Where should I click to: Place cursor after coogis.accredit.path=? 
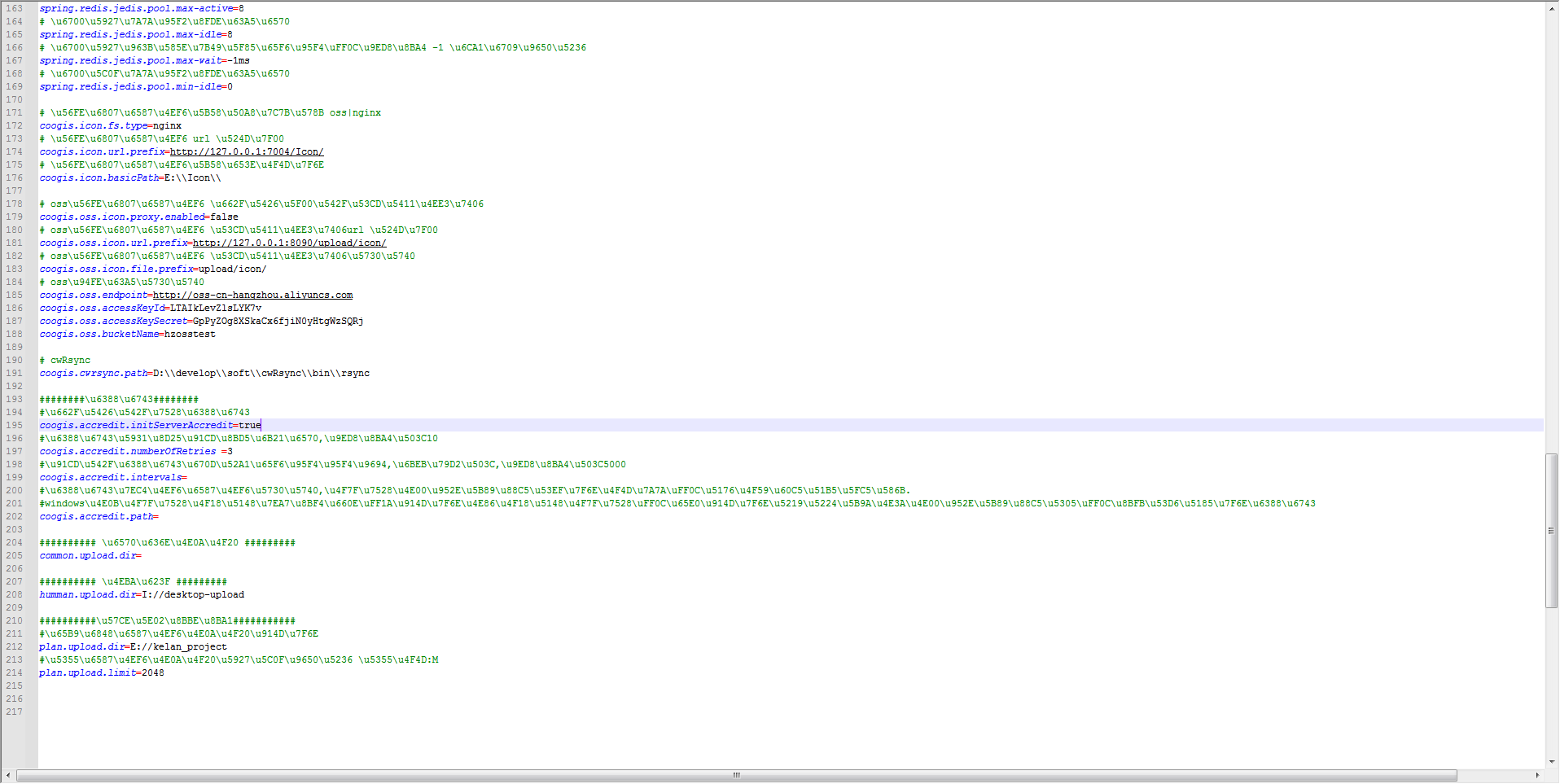[x=160, y=516]
